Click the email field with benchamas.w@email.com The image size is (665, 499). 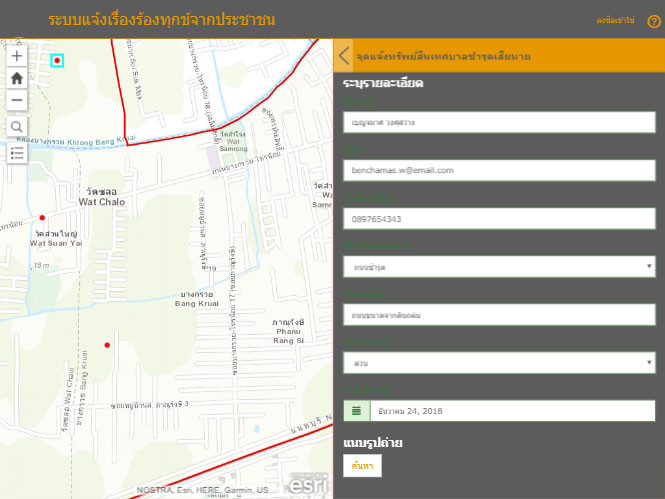tap(498, 170)
